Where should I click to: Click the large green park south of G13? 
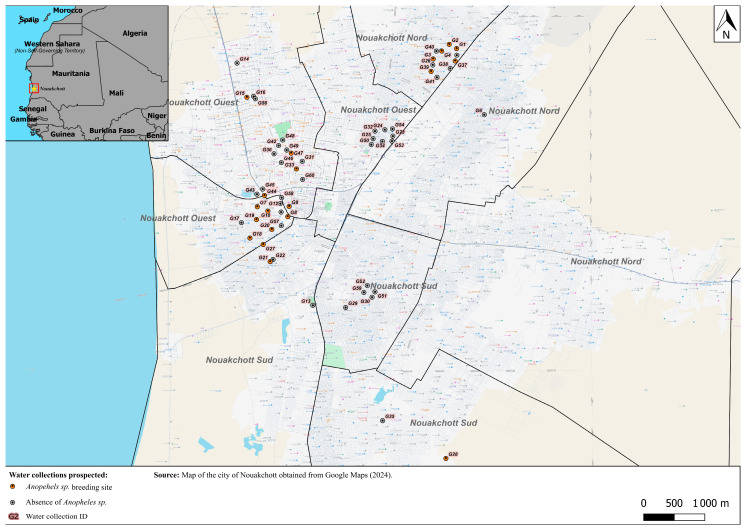[334, 356]
